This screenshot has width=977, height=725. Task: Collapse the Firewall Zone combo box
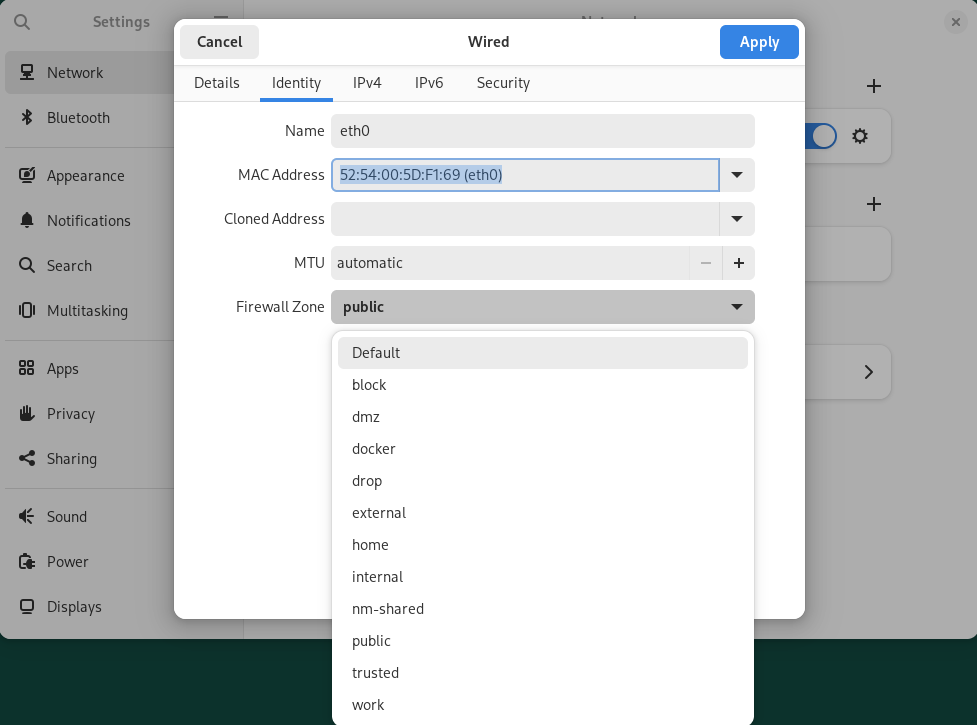tap(543, 307)
